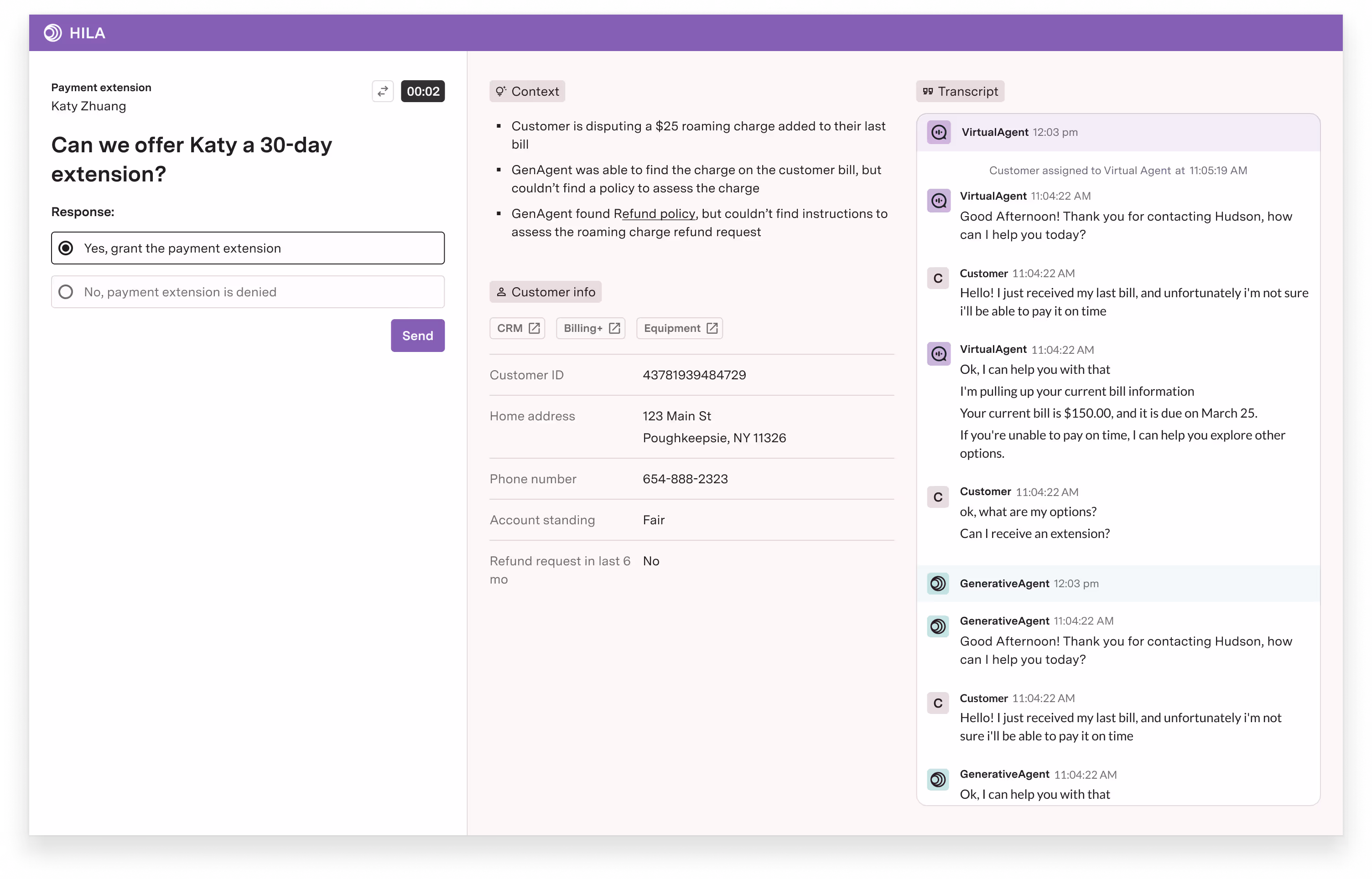Viewport: 1372px width, 879px height.
Task: Click the Payment extension title
Action: [101, 88]
